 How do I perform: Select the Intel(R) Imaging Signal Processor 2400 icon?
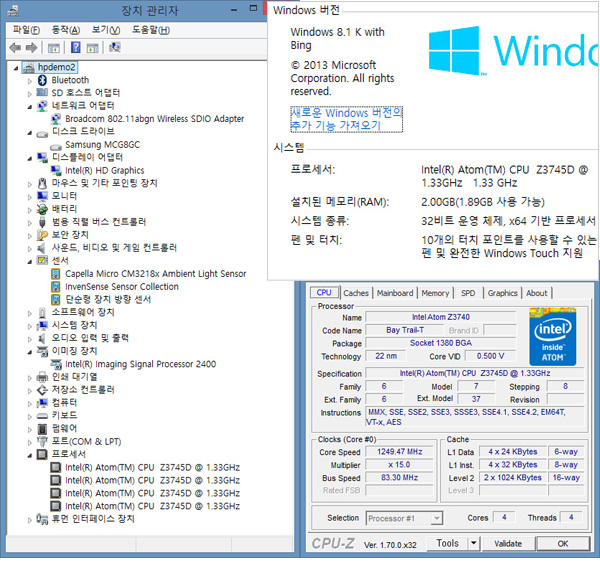click(56, 364)
